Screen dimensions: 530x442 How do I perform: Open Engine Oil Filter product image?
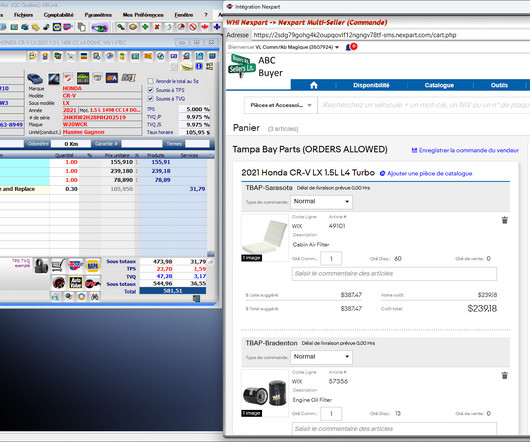[265, 393]
